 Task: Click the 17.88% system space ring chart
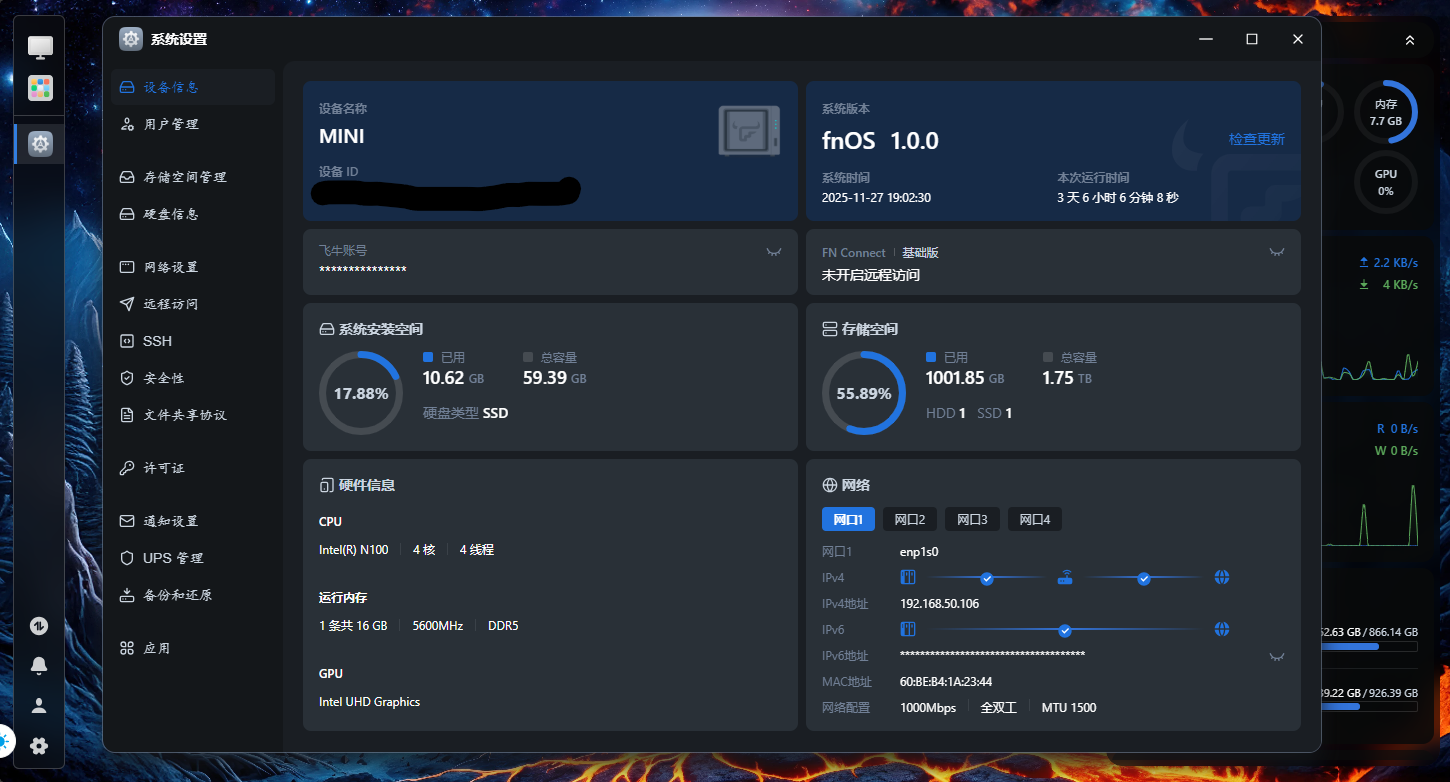click(361, 393)
